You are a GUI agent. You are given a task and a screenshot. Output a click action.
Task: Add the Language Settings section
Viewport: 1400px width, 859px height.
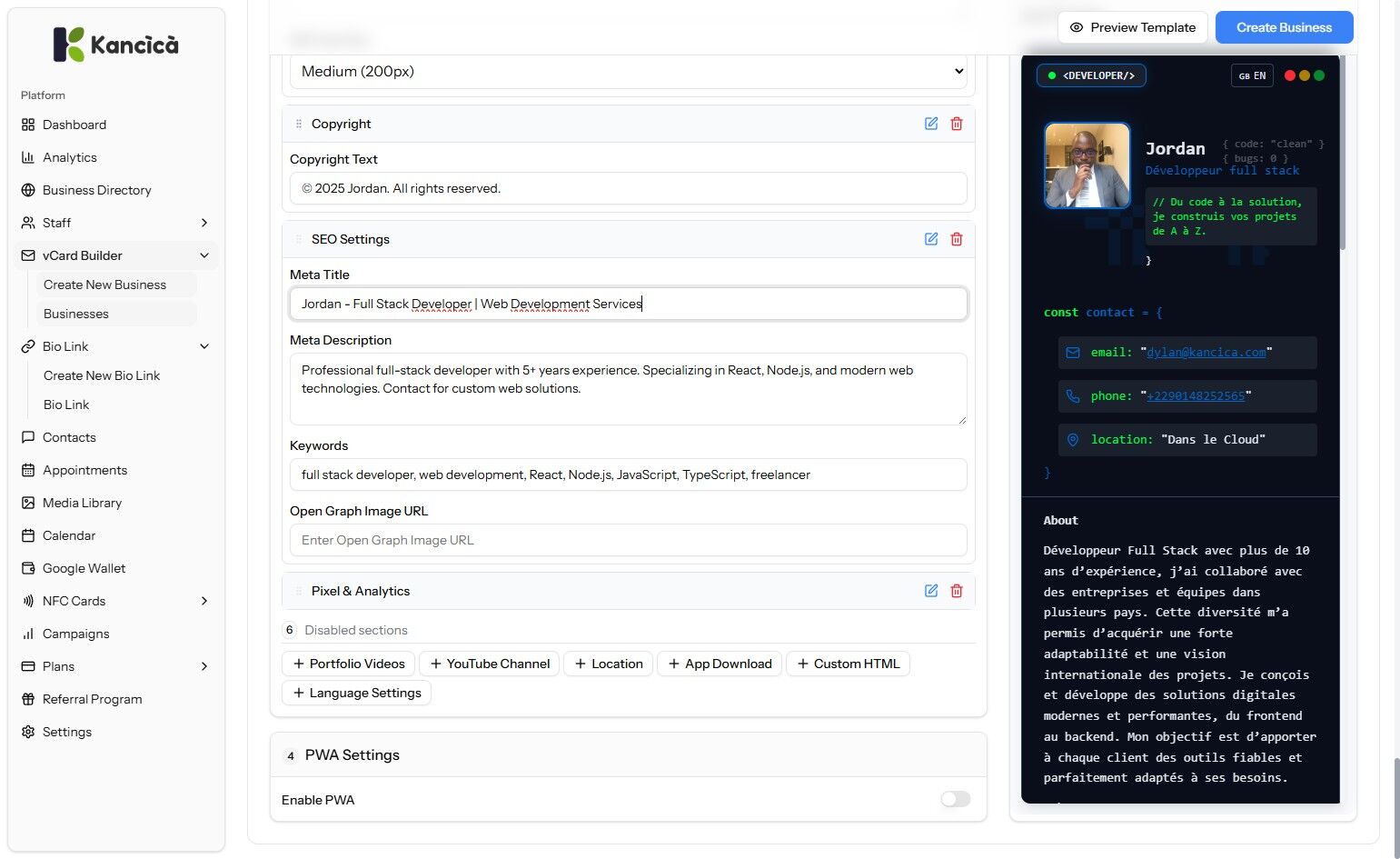[357, 693]
